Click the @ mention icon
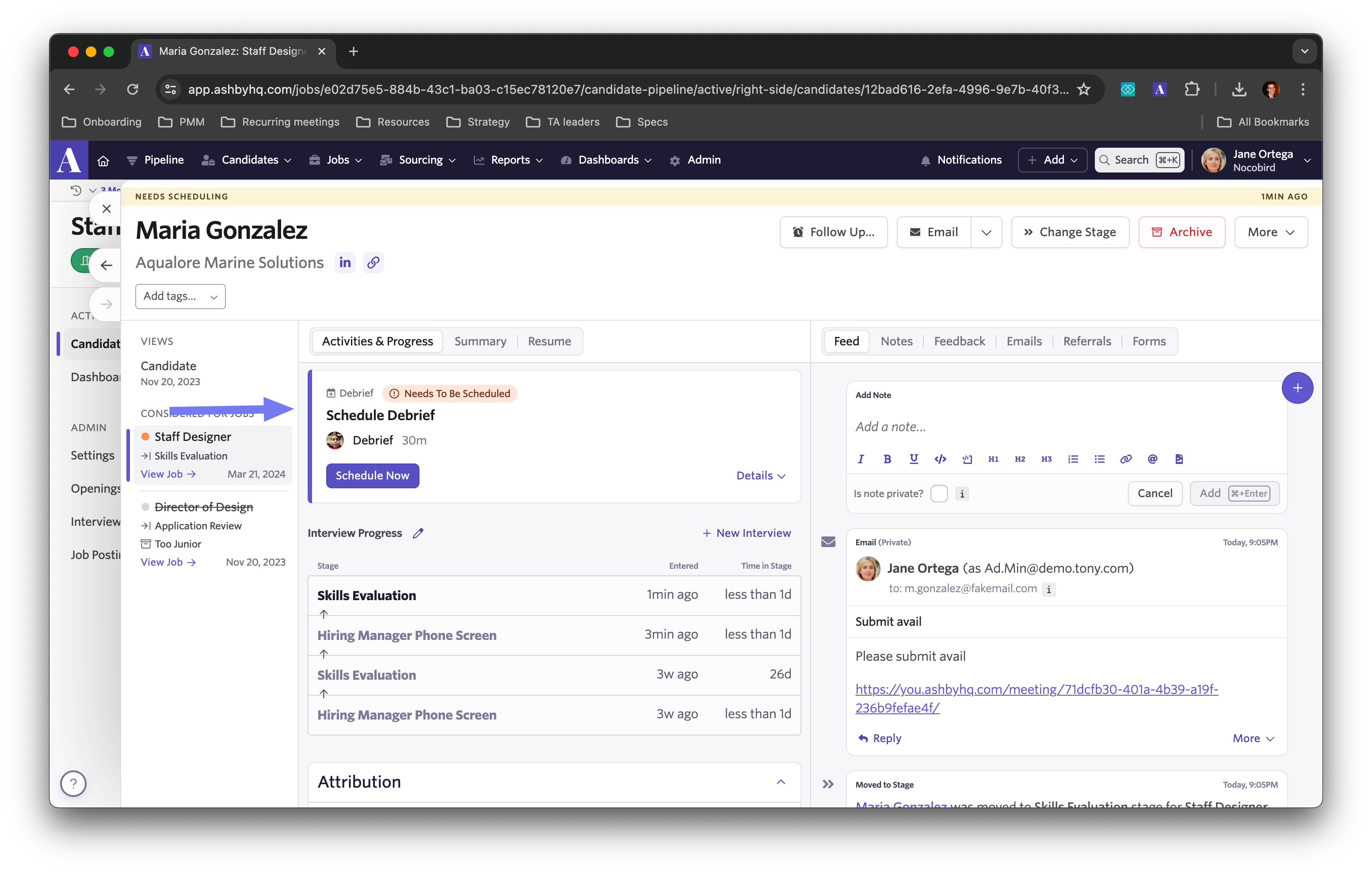Screen dimensions: 1372x873 click(x=1152, y=459)
